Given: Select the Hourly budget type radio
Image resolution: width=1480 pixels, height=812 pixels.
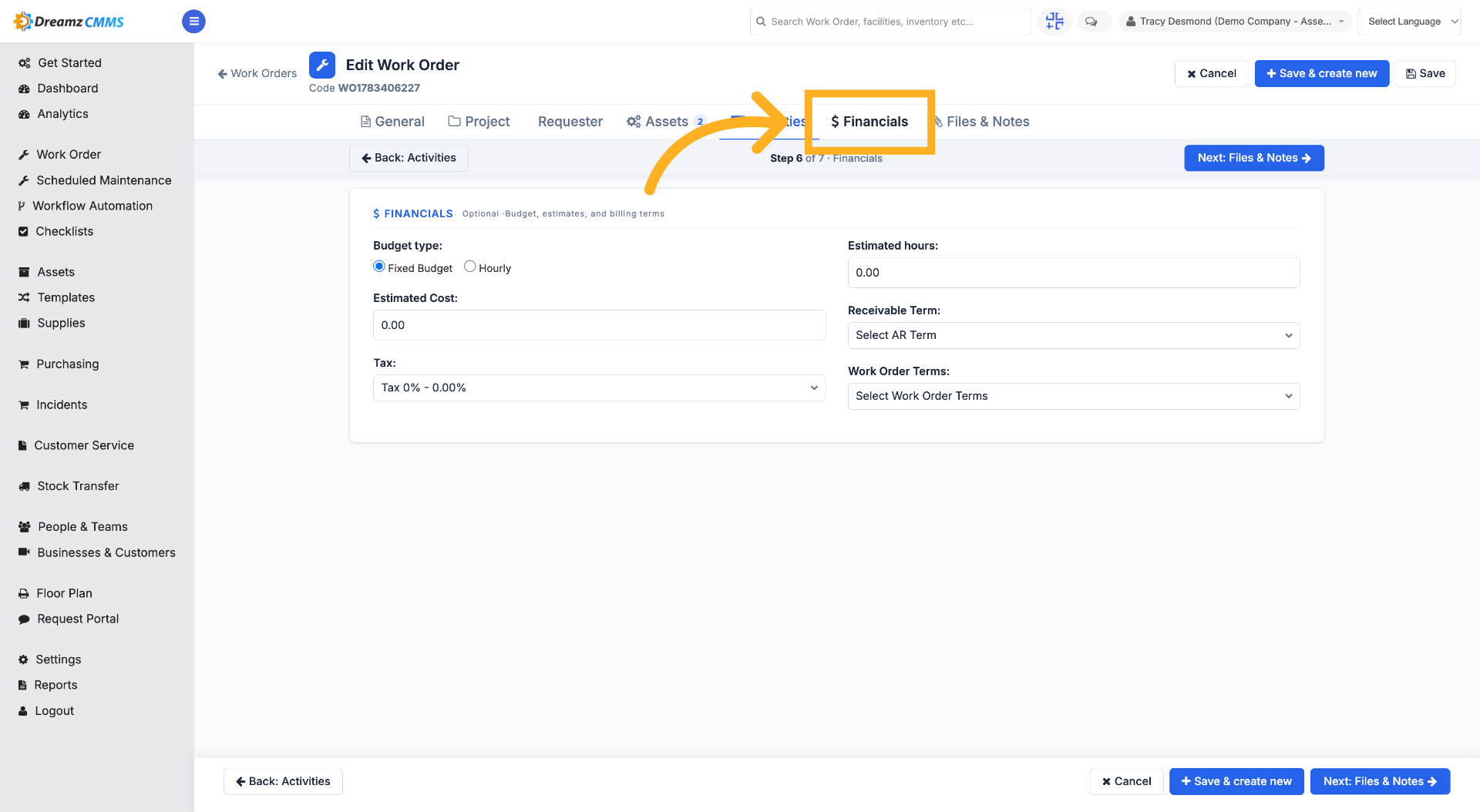Looking at the screenshot, I should (x=469, y=267).
